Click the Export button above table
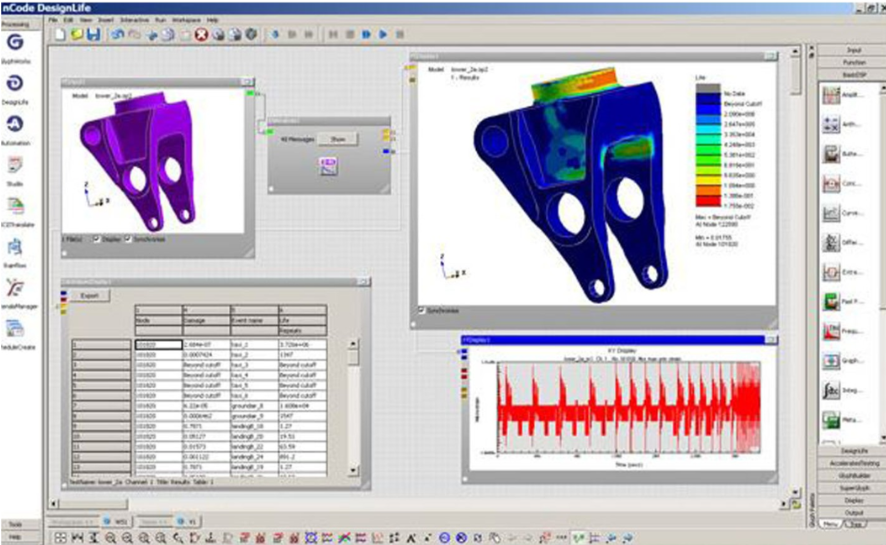 coord(89,296)
